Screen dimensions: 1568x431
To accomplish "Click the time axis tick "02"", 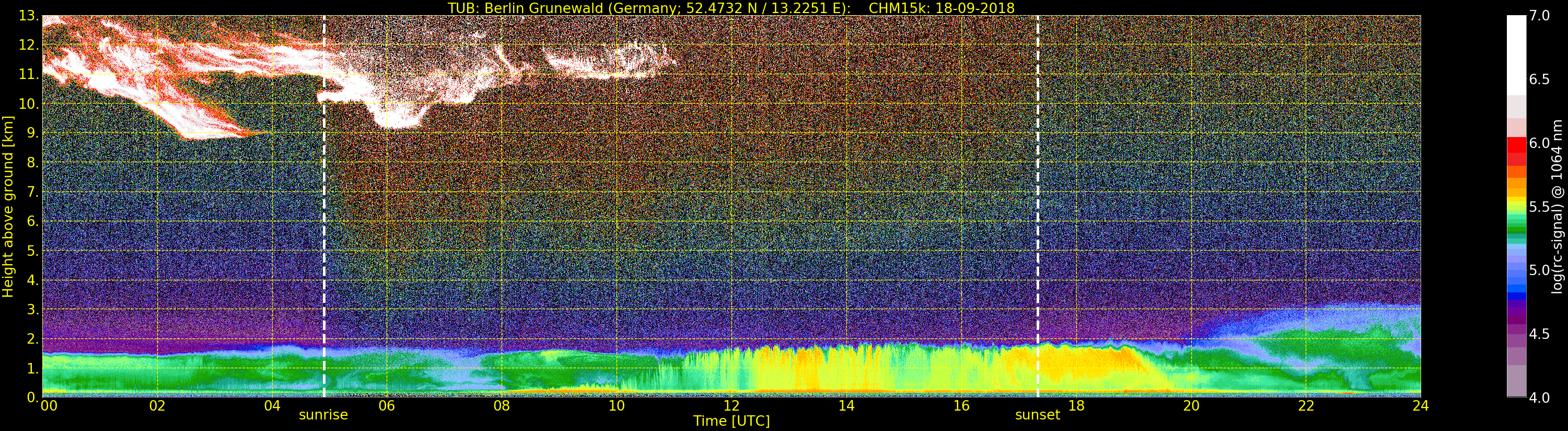I will tap(157, 406).
